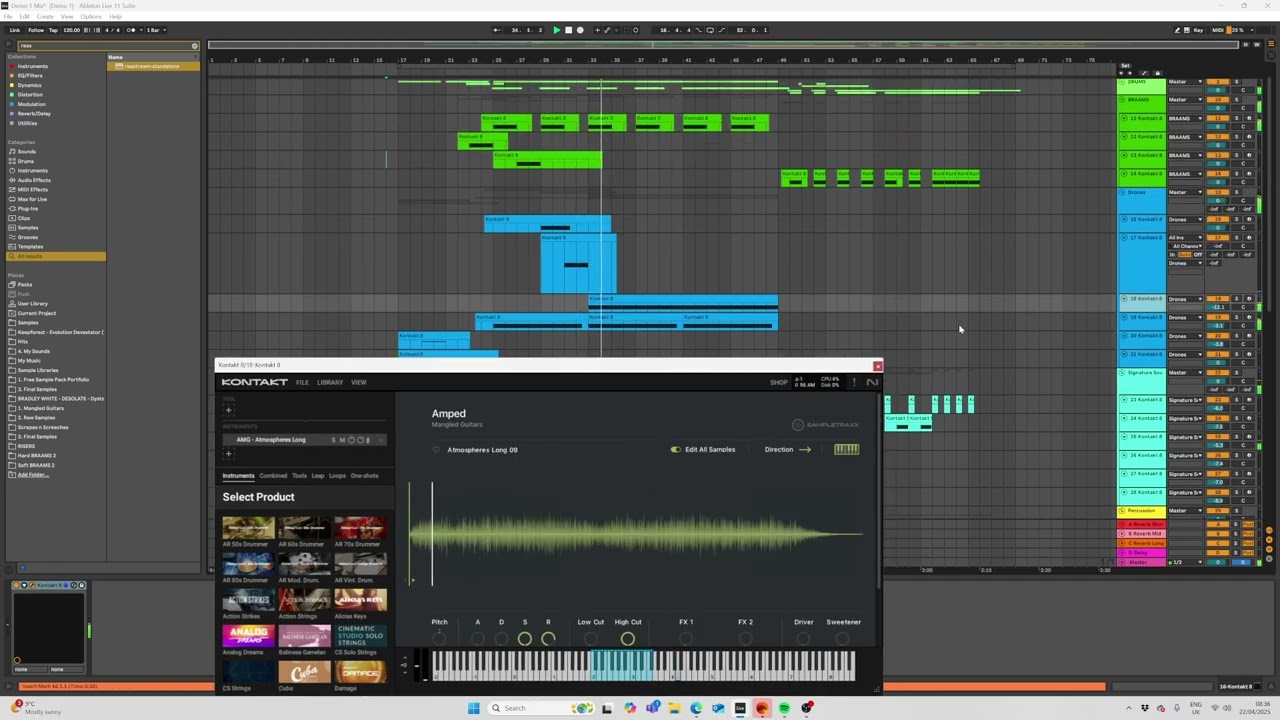Select All results category
The image size is (1280, 720).
(56, 257)
